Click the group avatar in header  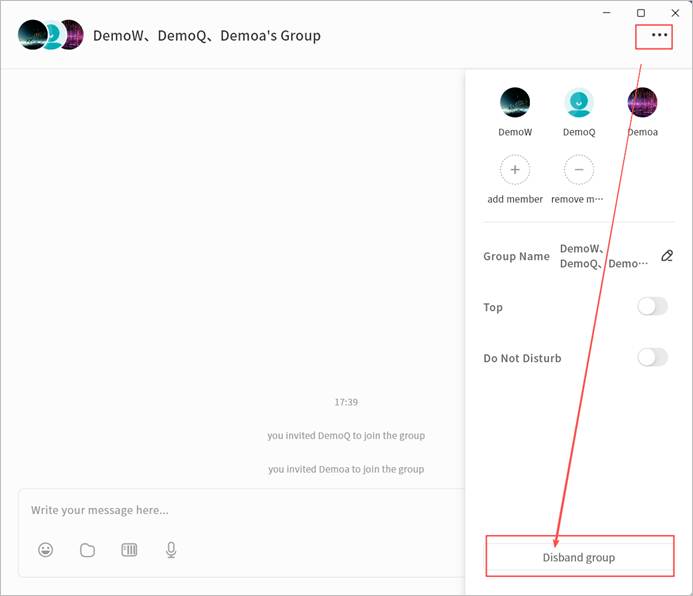pos(50,35)
